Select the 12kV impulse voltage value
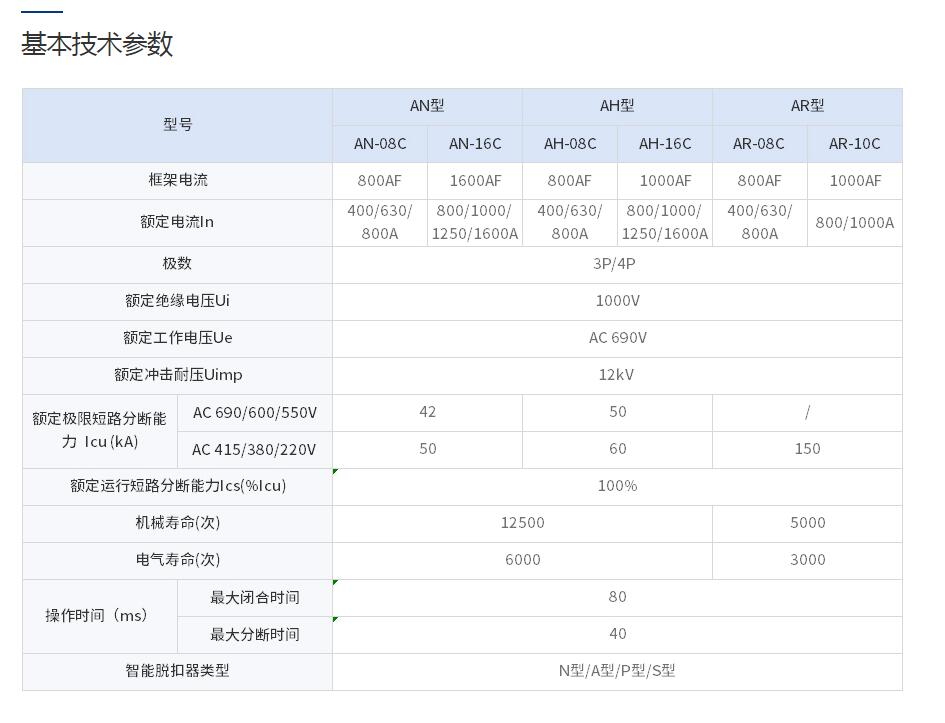The height and width of the screenshot is (723, 945). click(x=617, y=375)
